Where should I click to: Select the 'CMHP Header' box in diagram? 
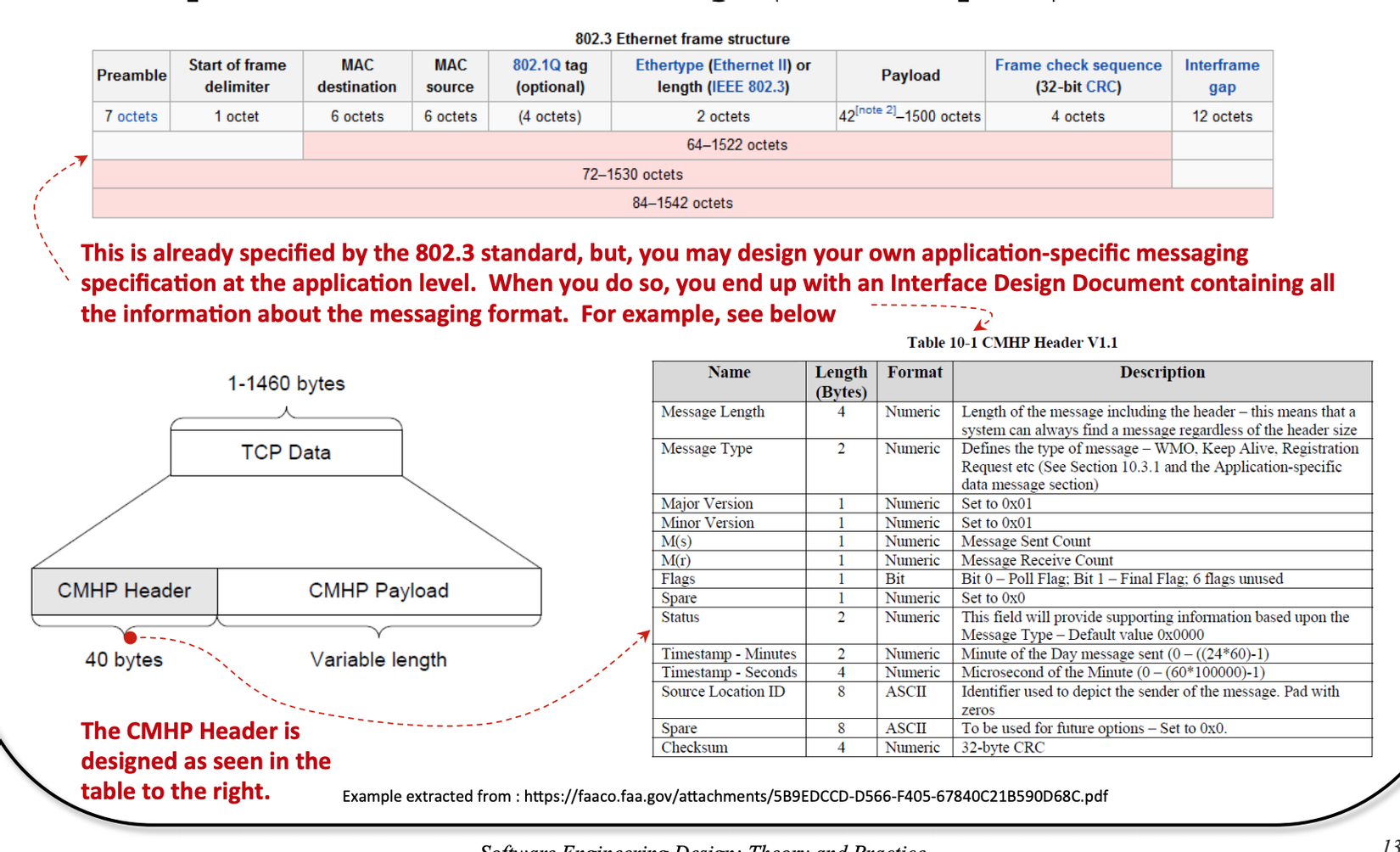(125, 591)
